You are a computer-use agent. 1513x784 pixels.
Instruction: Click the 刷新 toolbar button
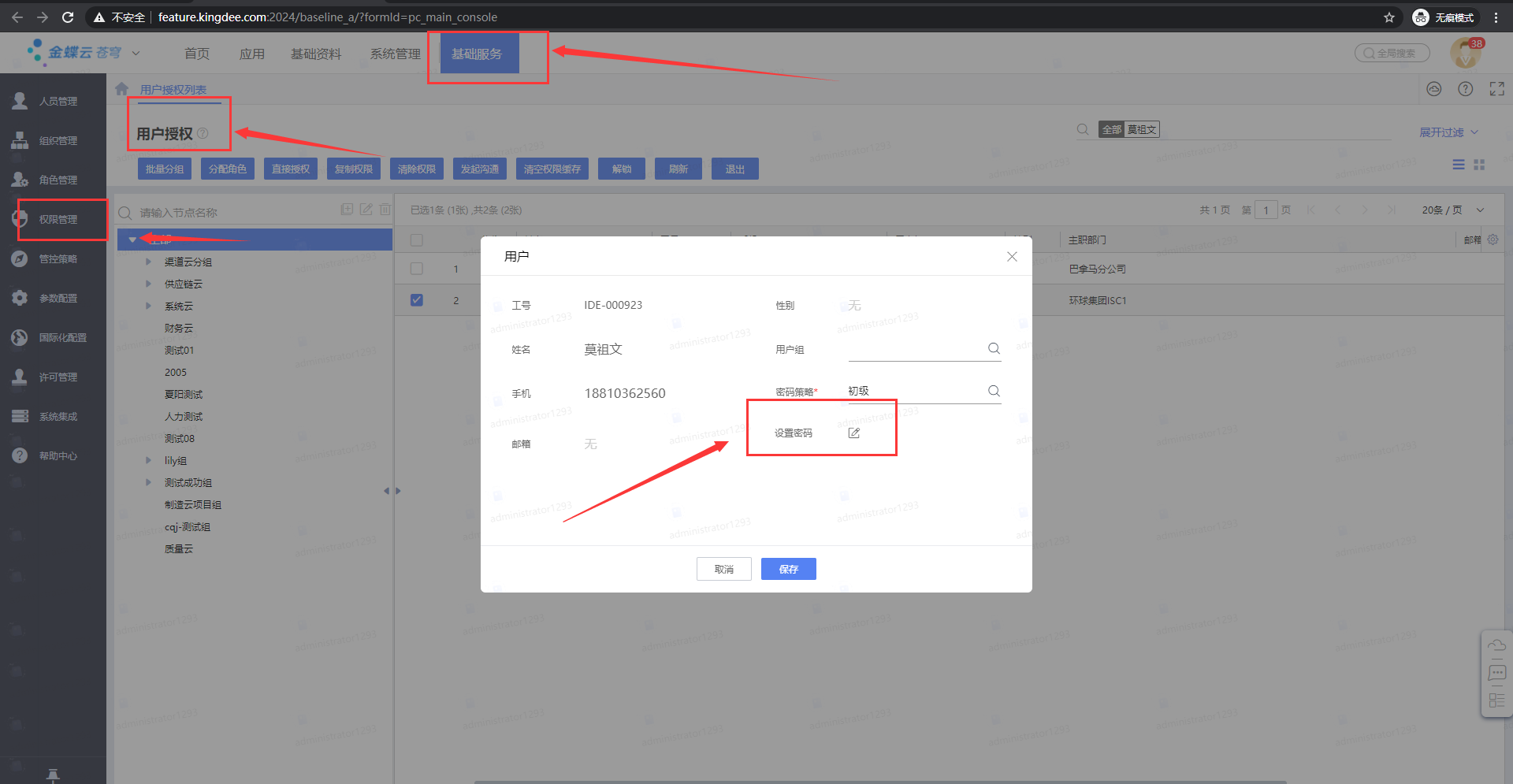coord(678,169)
